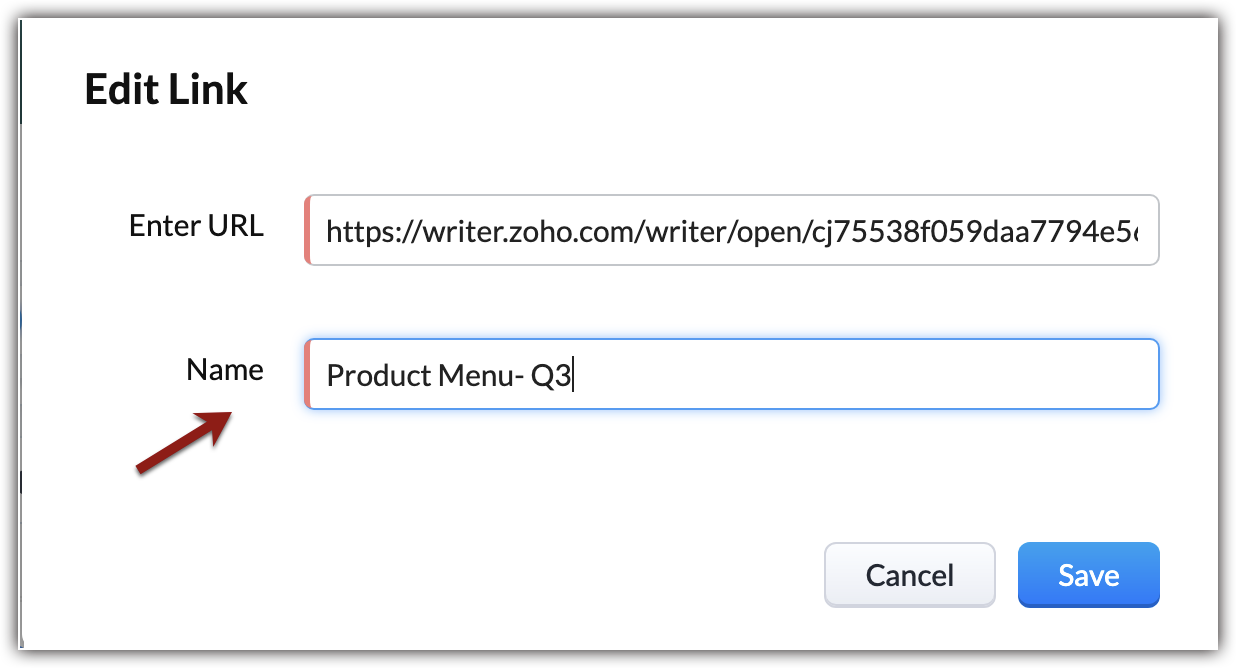The image size is (1236, 668).
Task: Click the https prefix in the URL
Action: [x=354, y=234]
